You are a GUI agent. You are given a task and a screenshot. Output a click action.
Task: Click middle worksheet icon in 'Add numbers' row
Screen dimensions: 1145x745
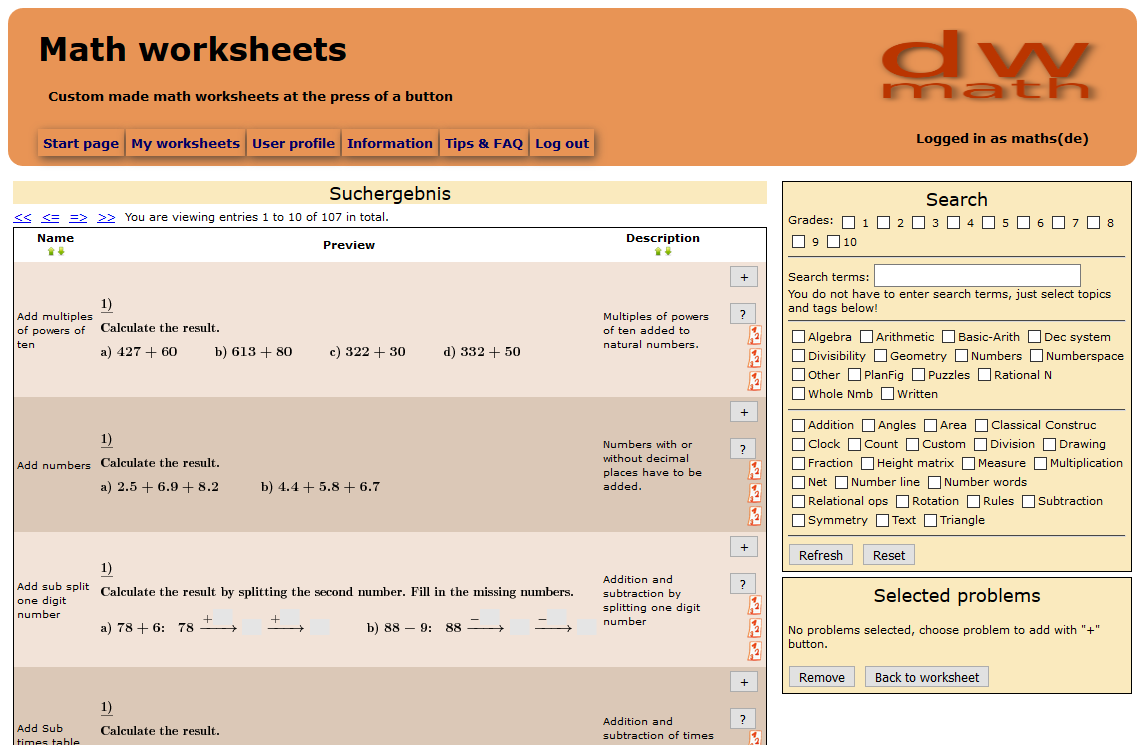[754, 493]
